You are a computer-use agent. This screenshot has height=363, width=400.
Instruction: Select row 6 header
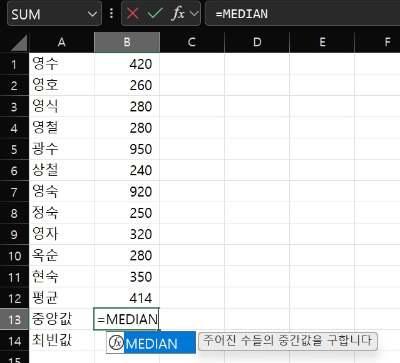point(14,171)
